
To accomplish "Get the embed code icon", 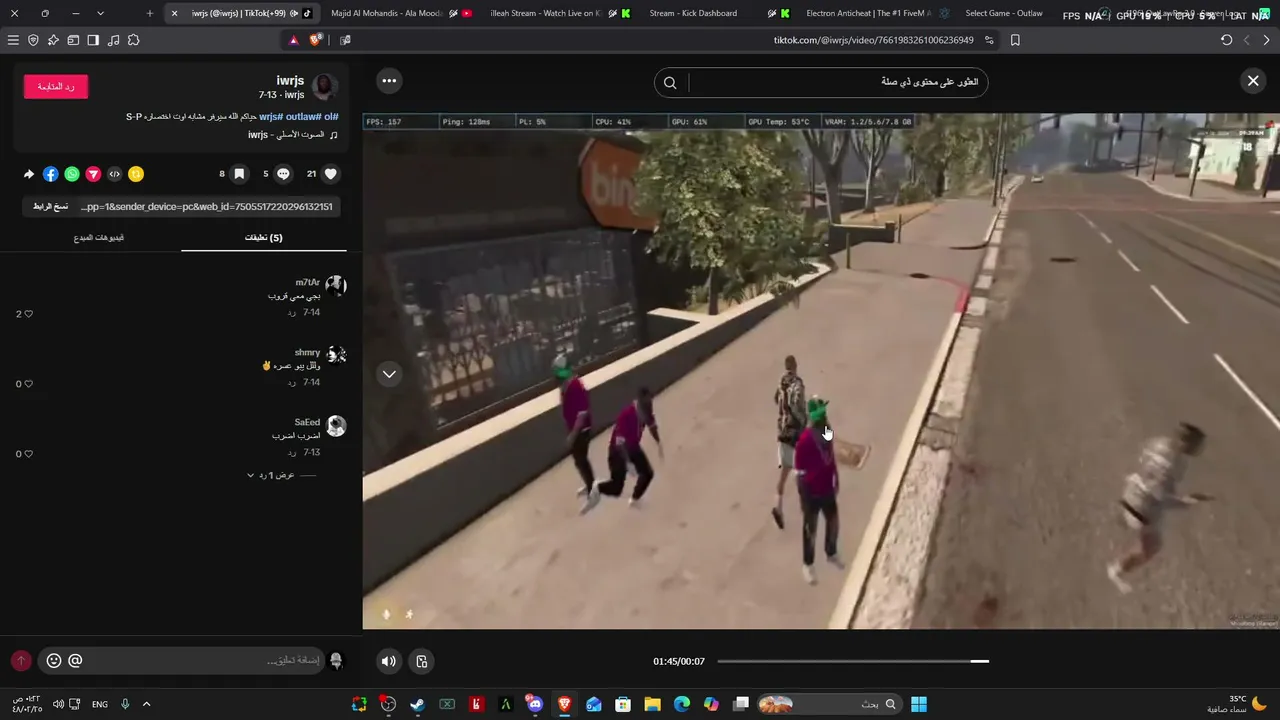I will [114, 174].
